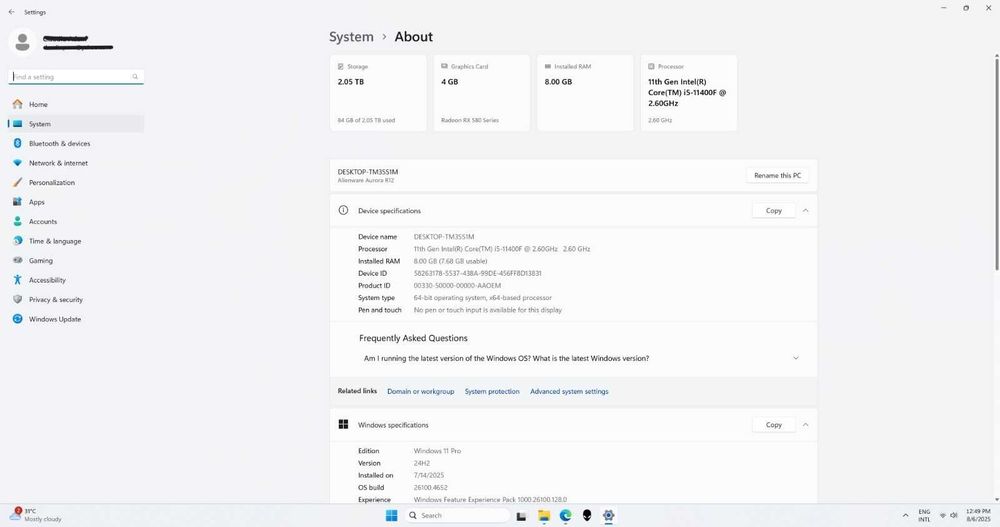This screenshot has width=1000, height=527.
Task: Open Apps settings
Action: coord(76,202)
